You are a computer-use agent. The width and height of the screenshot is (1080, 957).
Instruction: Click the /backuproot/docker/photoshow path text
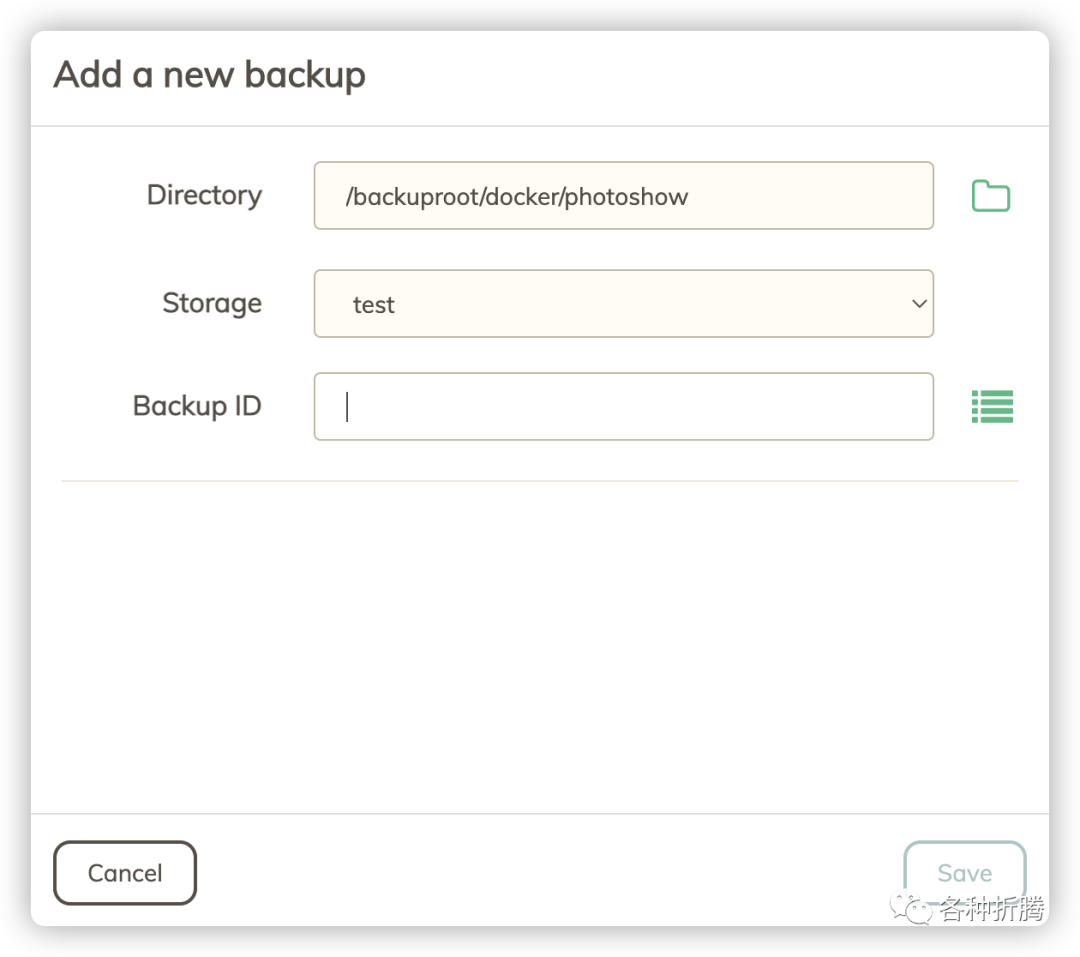[x=517, y=196]
